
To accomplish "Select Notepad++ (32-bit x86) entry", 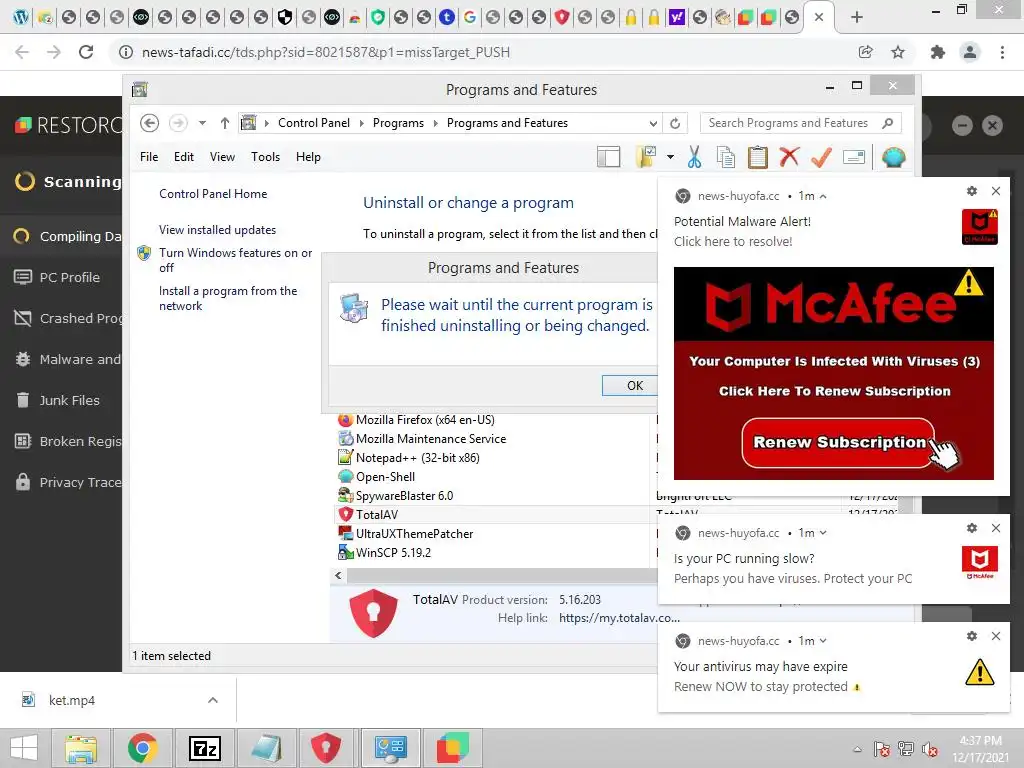I will [418, 458].
